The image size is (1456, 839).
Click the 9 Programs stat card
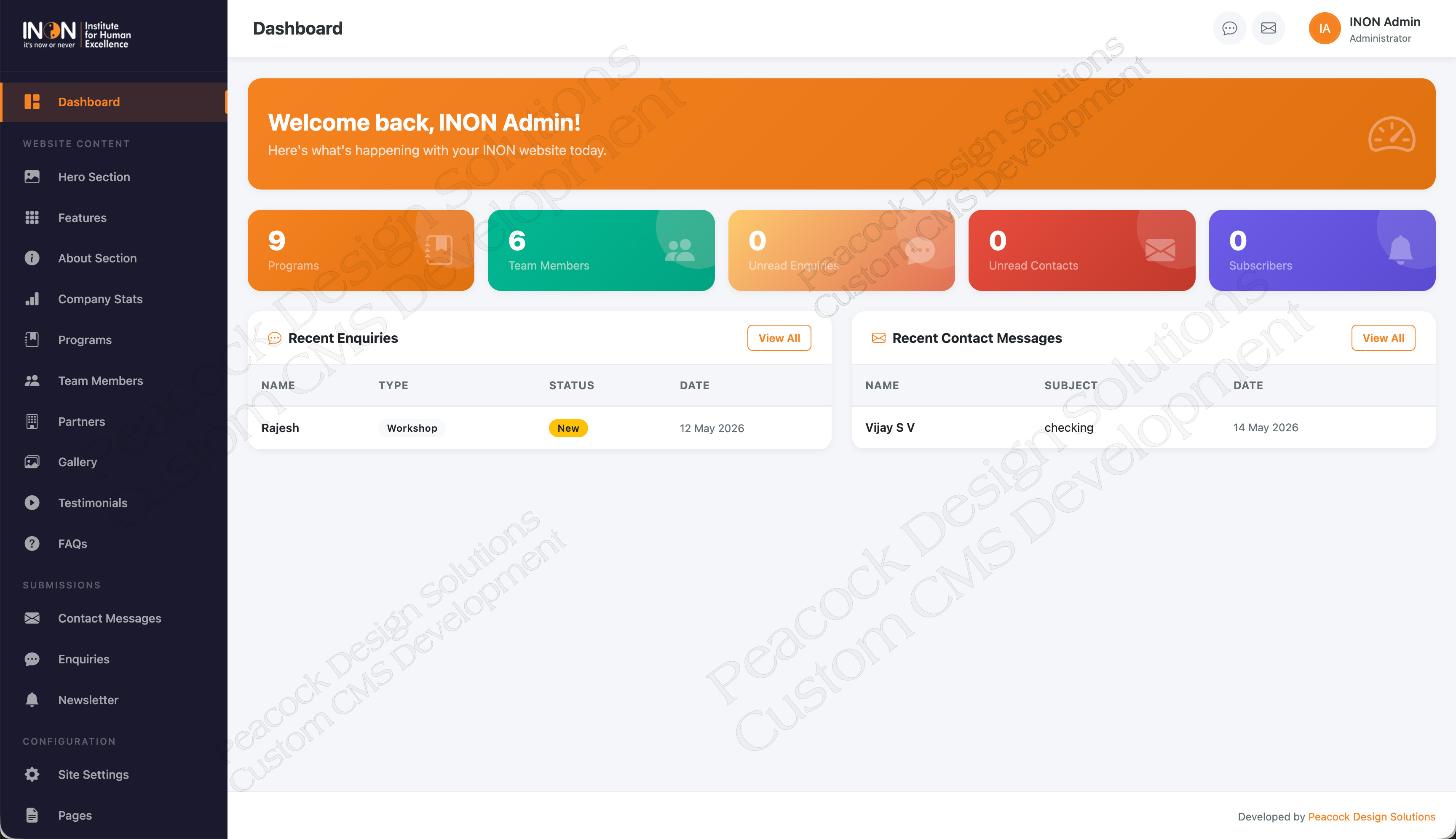361,250
